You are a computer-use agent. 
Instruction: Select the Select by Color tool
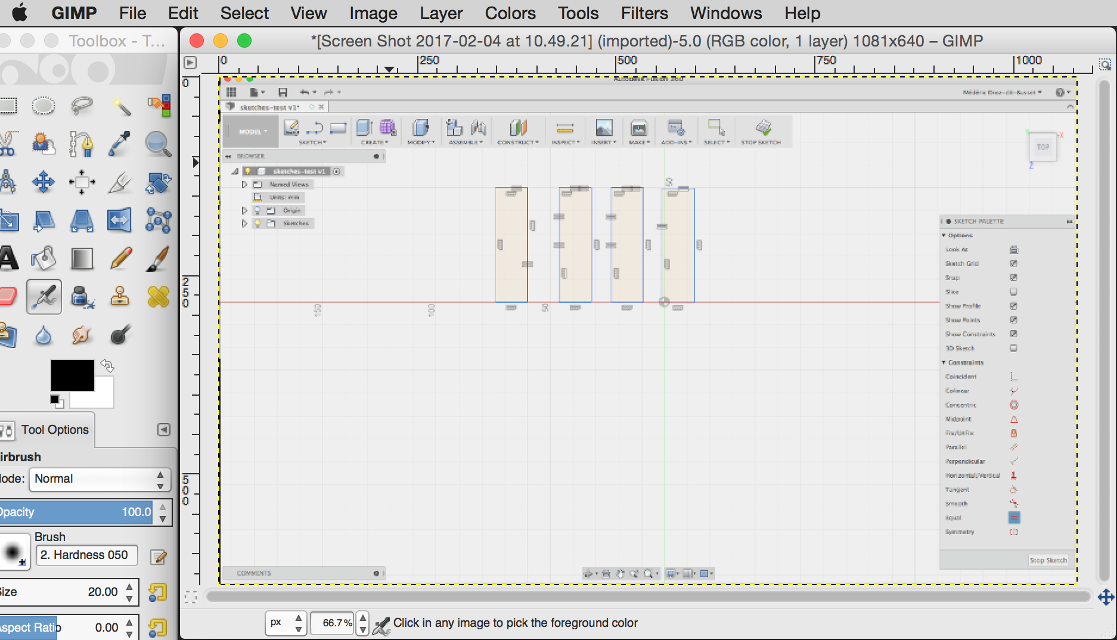click(x=158, y=106)
